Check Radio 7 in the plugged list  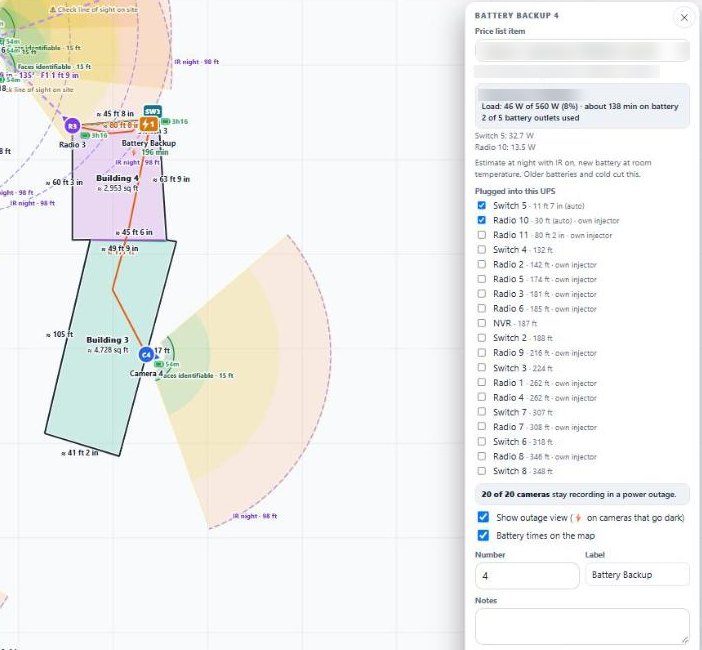481,426
